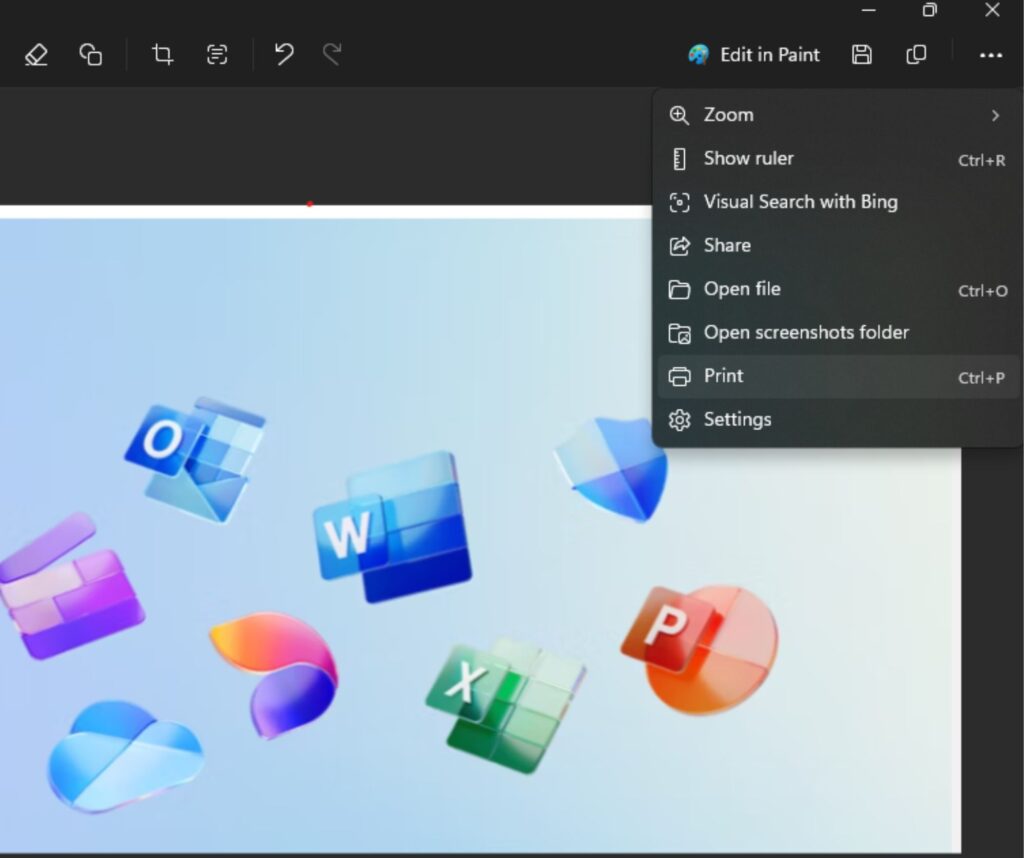1024x858 pixels.
Task: Minimize the Snipping Tool window
Action: pos(869,10)
